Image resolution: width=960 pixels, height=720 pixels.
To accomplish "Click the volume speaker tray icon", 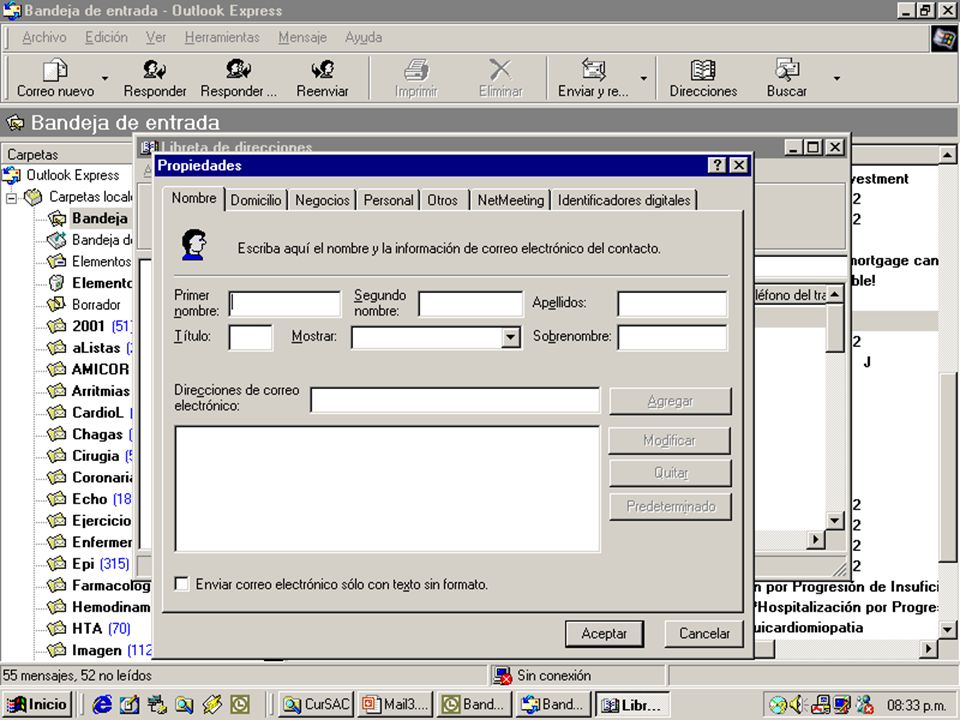I will tap(797, 705).
